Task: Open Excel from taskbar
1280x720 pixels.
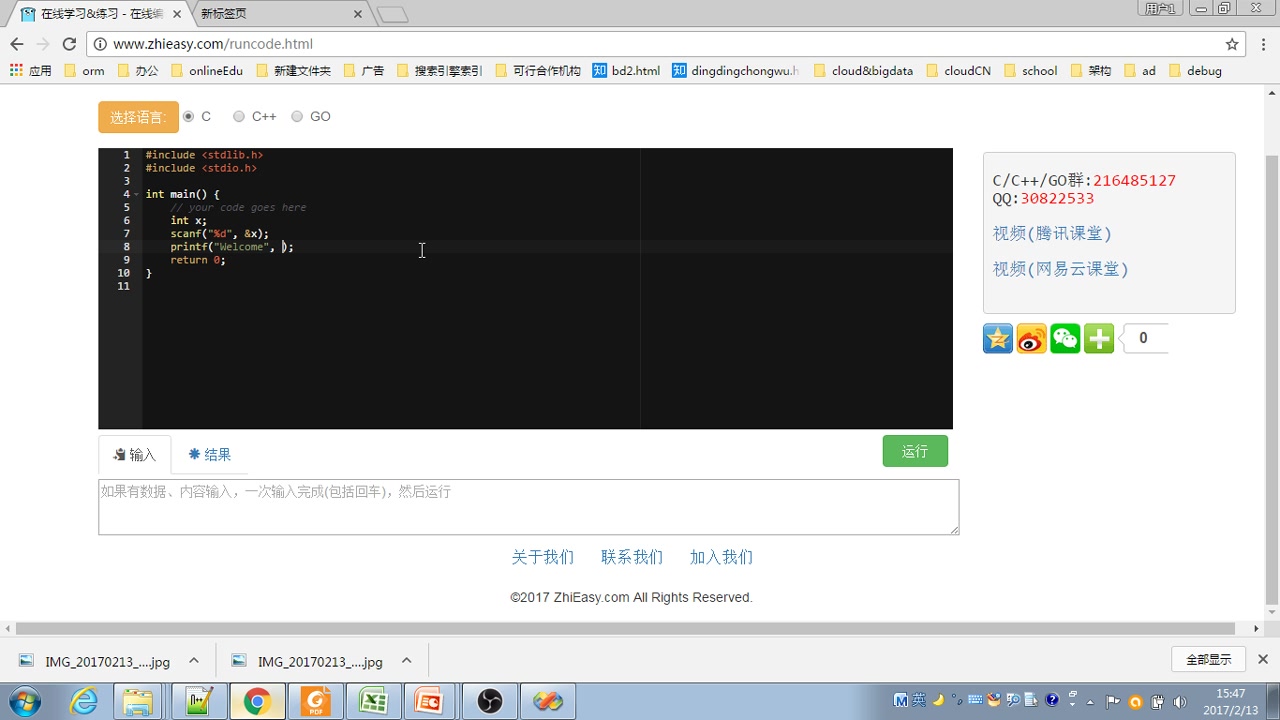Action: [x=374, y=702]
